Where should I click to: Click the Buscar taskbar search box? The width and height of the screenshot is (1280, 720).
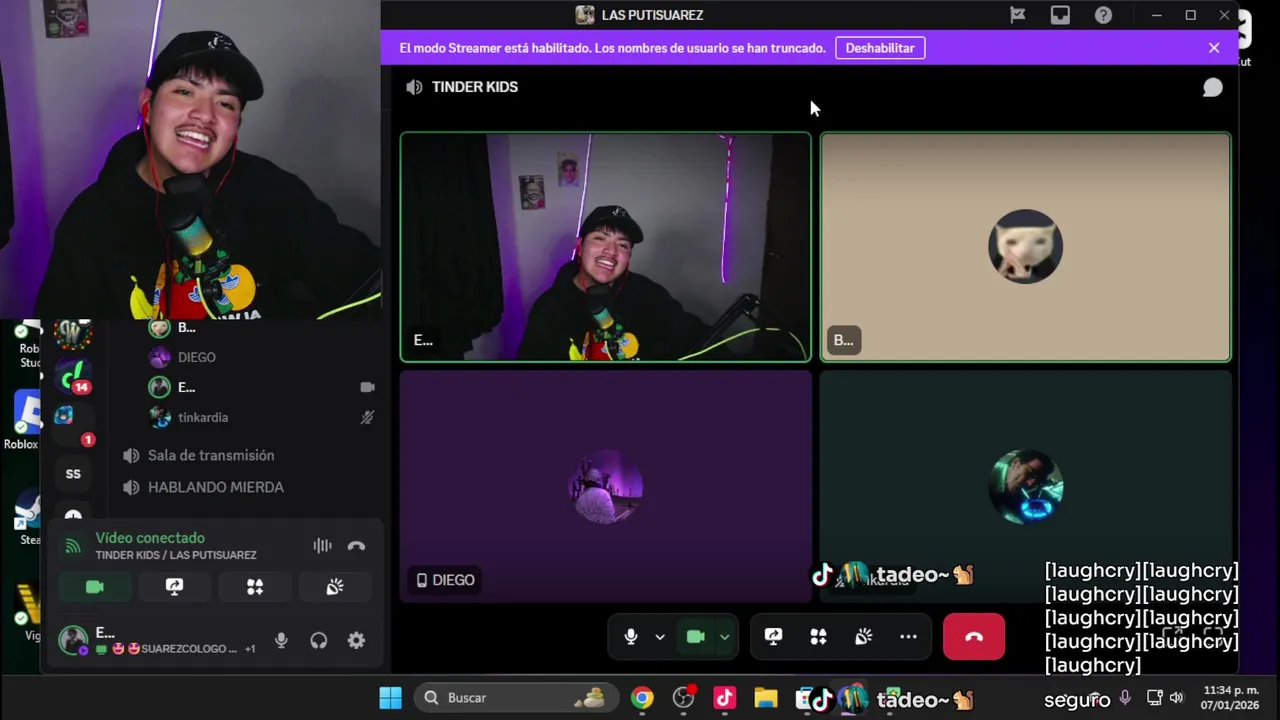[x=515, y=698]
